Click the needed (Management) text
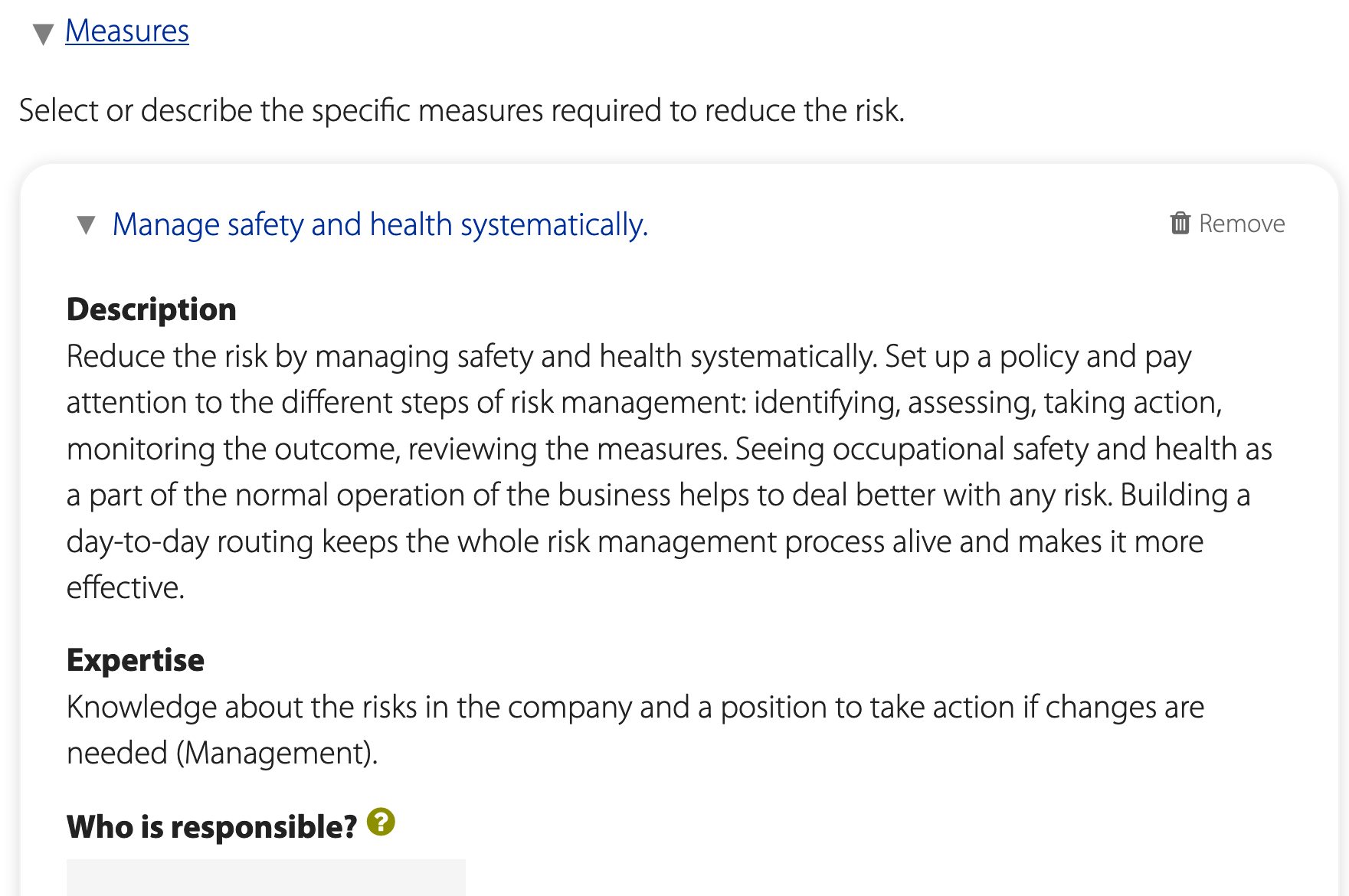Screen dimensions: 1349x896 [222, 754]
